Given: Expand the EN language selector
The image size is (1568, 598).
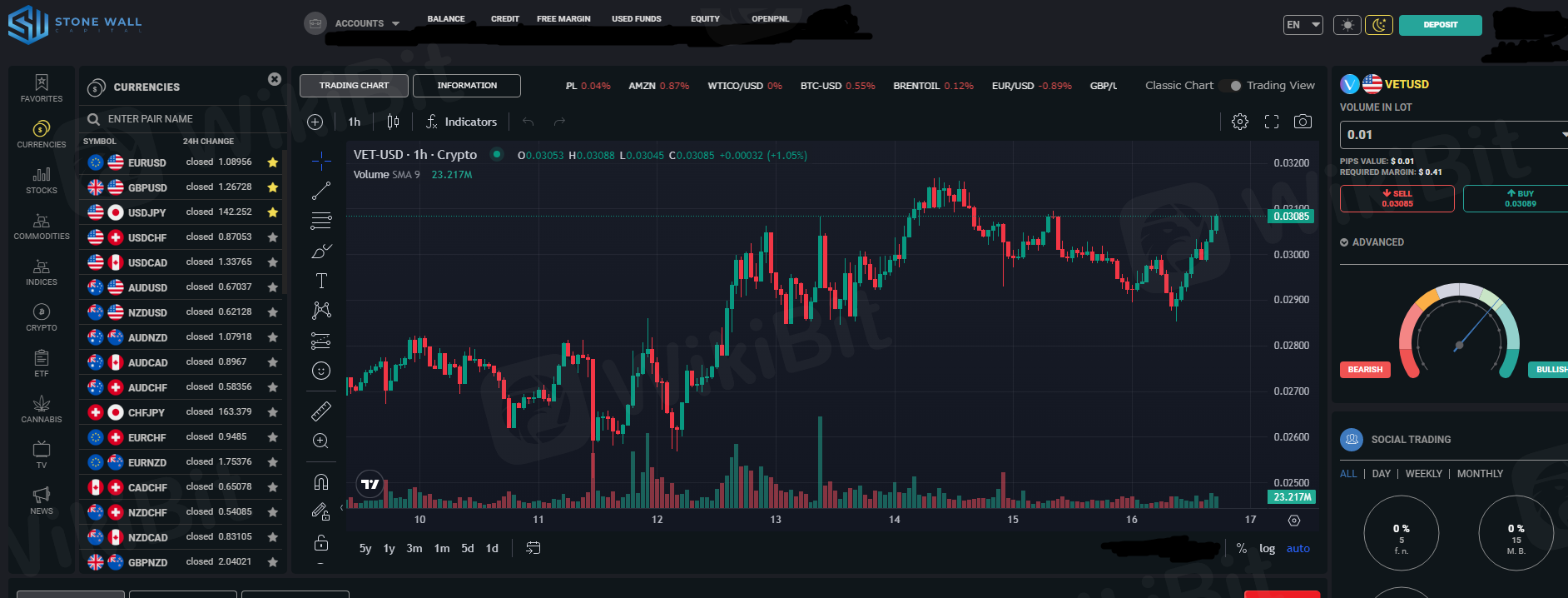Looking at the screenshot, I should [1303, 25].
